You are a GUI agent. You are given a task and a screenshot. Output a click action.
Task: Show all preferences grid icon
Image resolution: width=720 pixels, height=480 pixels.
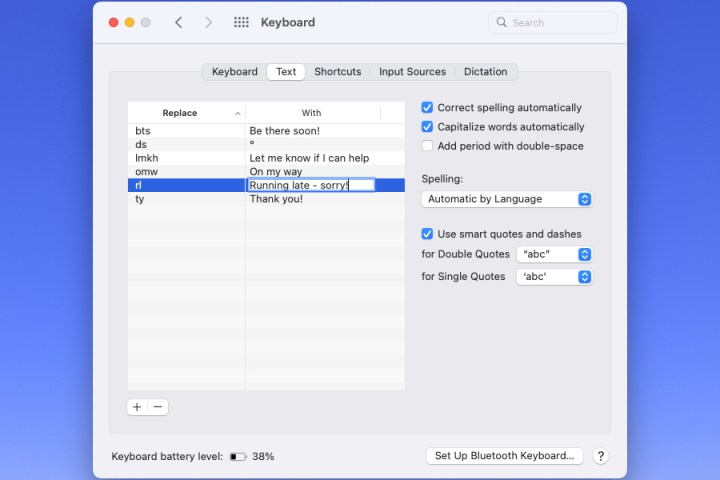tap(241, 22)
